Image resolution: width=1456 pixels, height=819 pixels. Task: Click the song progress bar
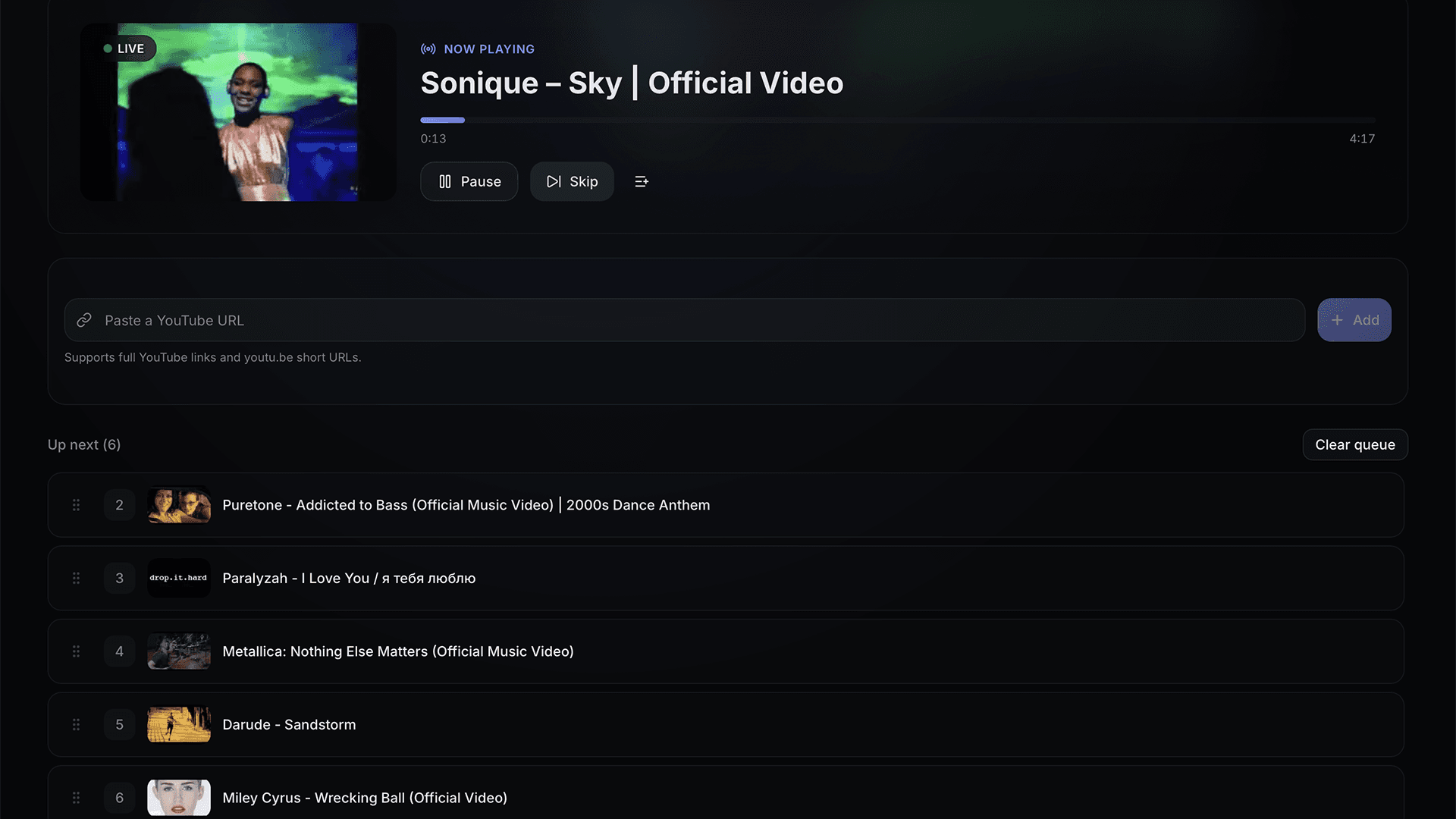897,120
